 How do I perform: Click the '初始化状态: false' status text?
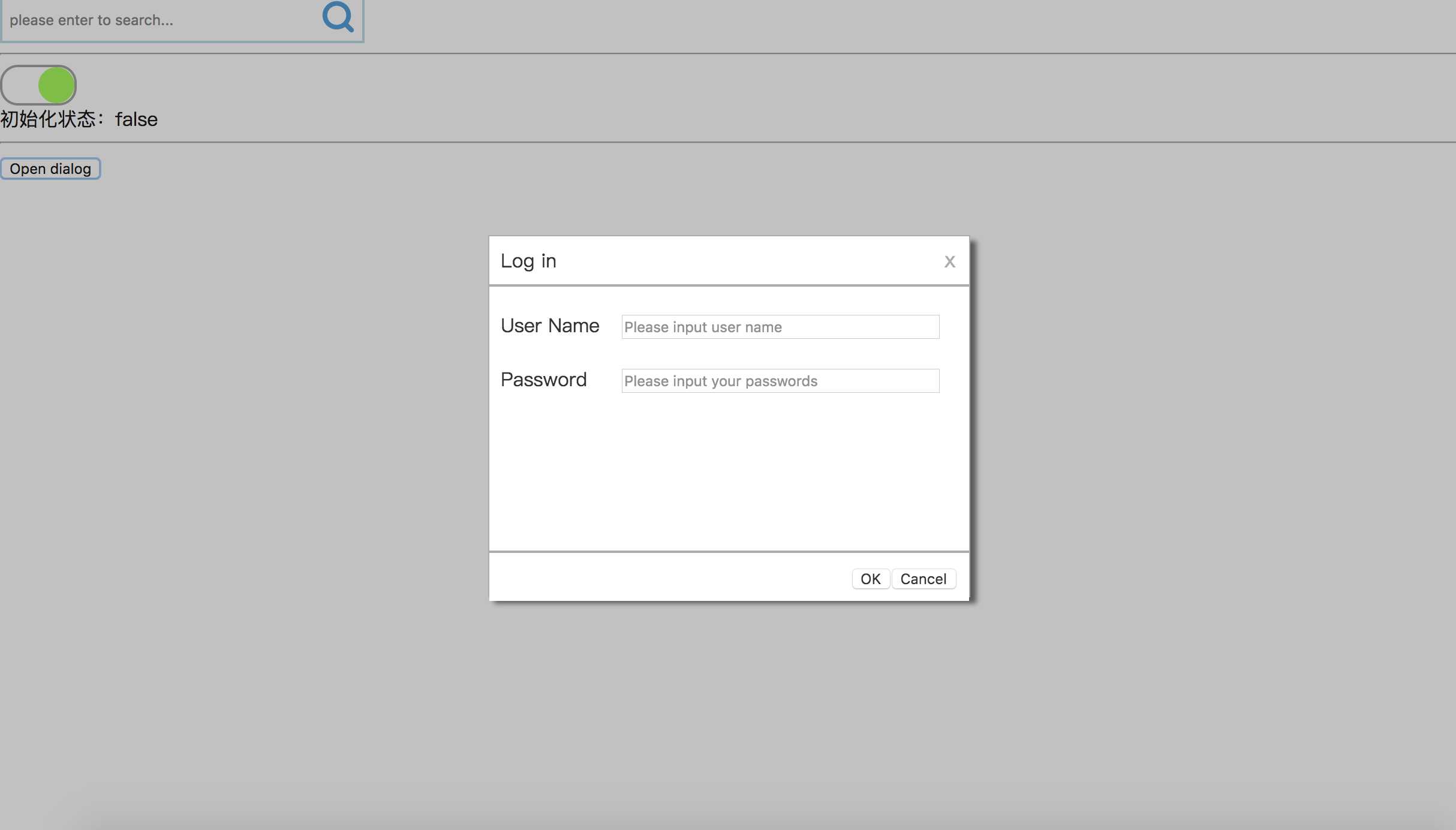coord(79,119)
